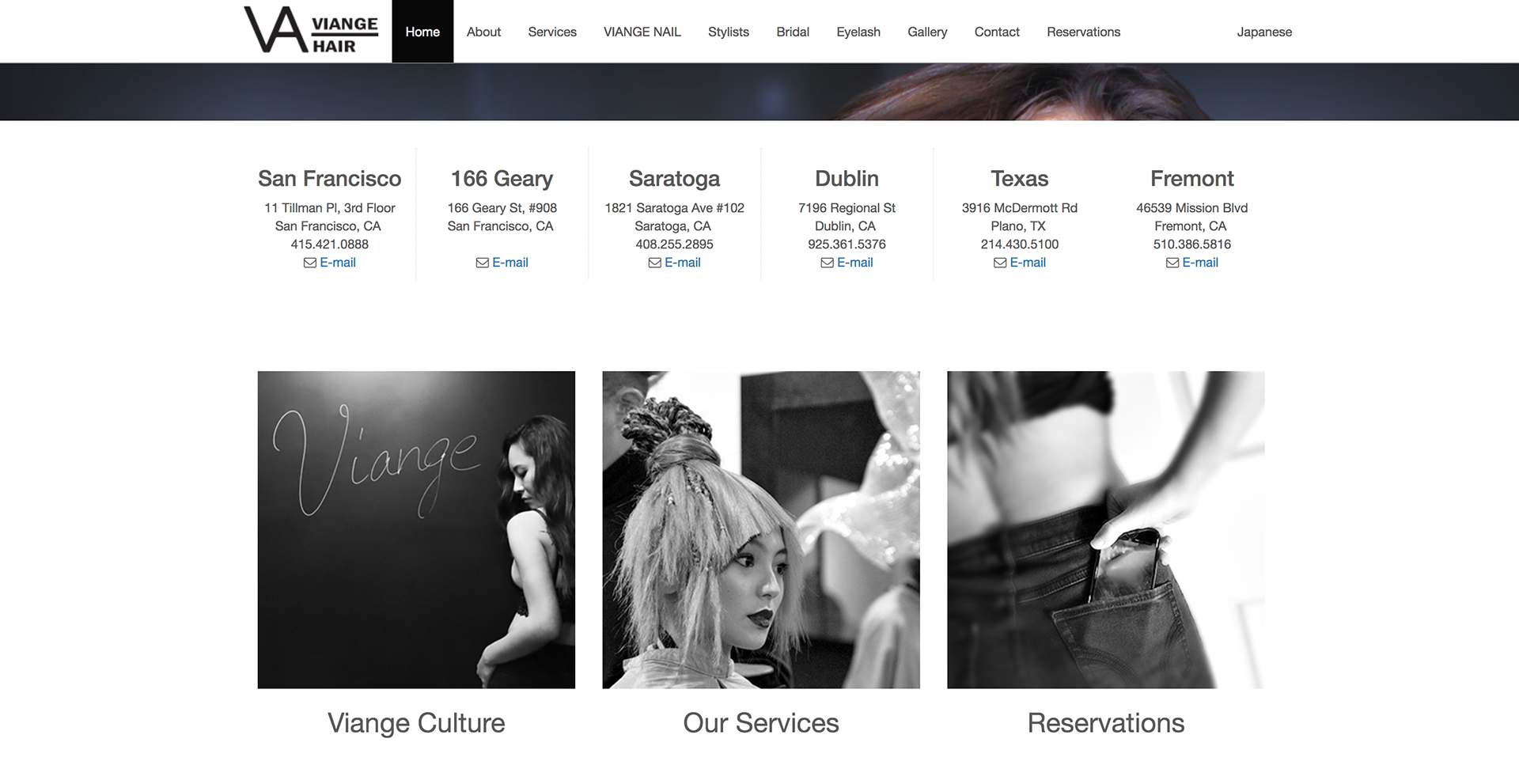Click phone number 415.421.0888

coord(330,244)
